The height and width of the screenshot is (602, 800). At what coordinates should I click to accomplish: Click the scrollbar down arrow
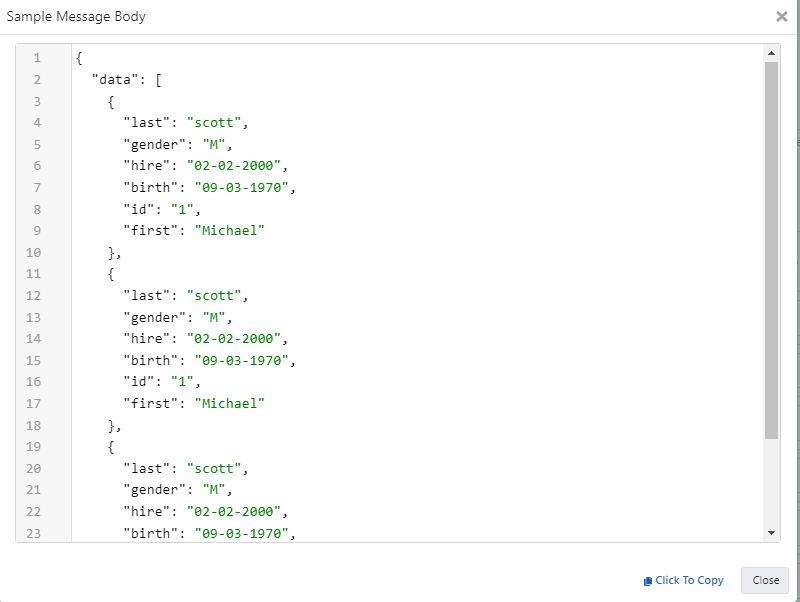(x=771, y=533)
